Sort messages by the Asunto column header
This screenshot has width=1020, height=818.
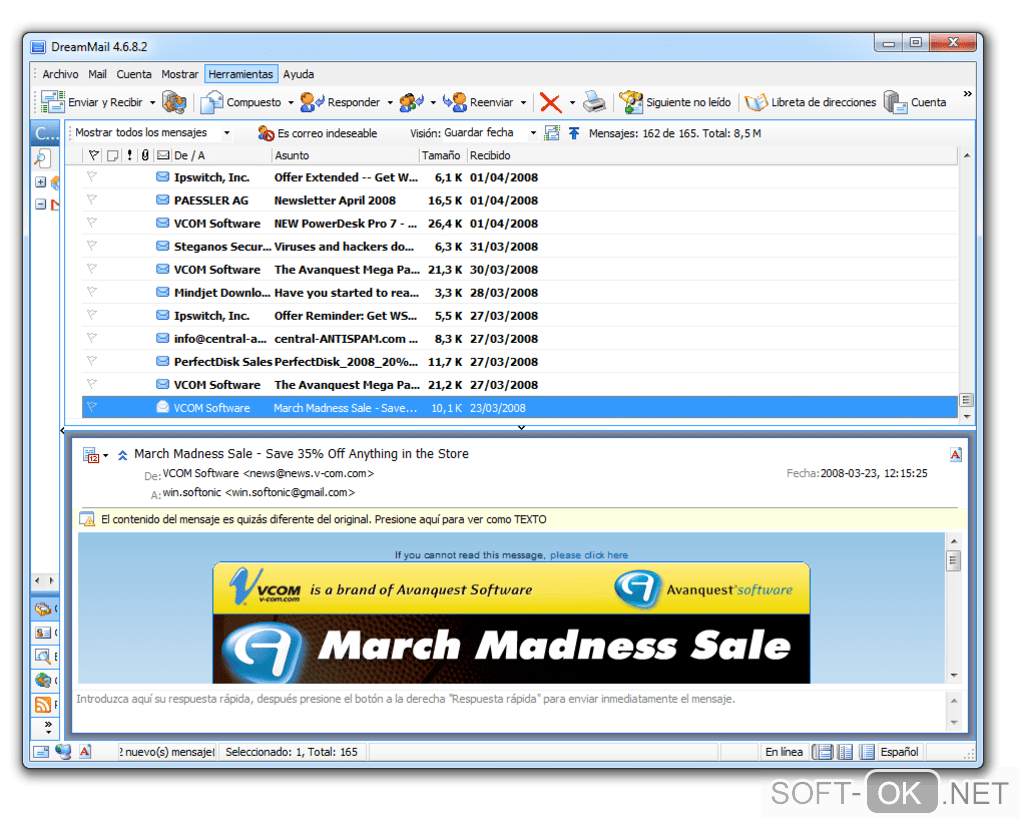tap(345, 156)
